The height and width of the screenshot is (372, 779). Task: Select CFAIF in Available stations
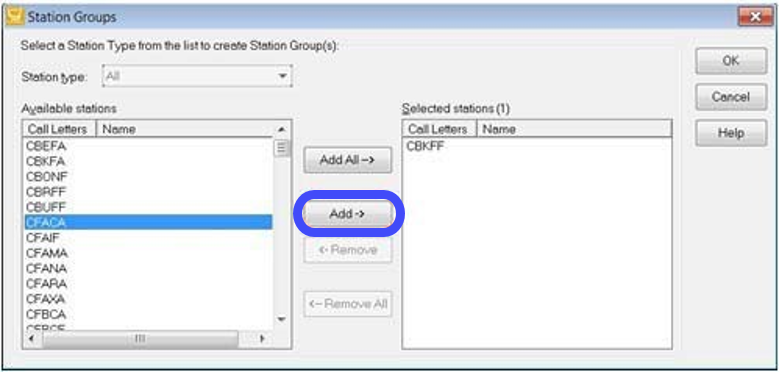coord(148,238)
